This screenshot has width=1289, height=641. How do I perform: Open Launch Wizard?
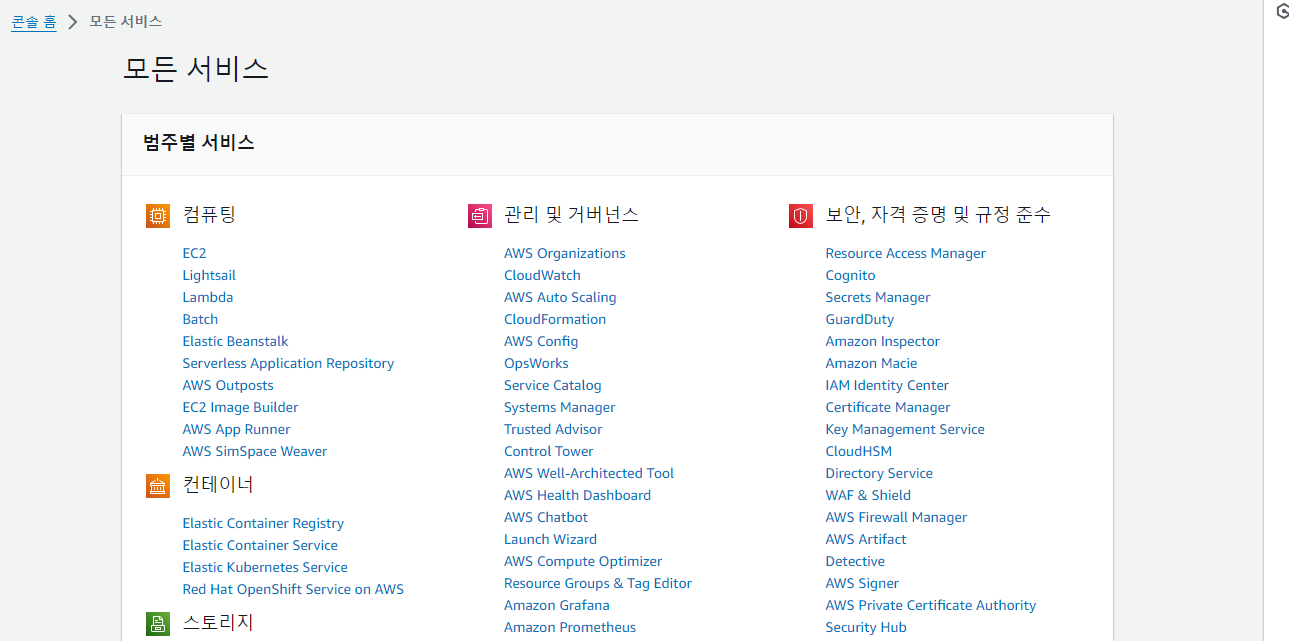point(550,539)
